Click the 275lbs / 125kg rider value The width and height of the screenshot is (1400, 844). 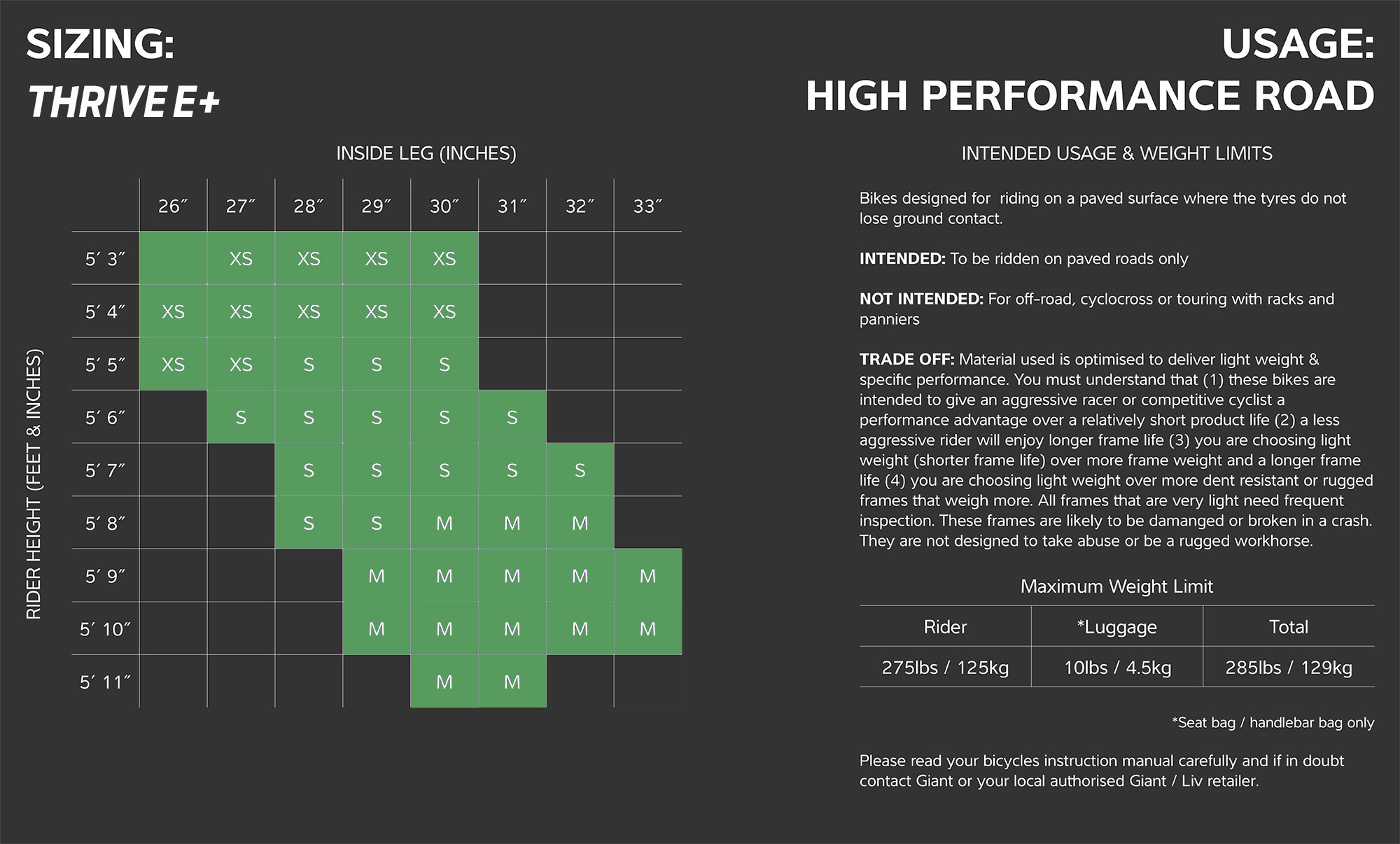[945, 667]
